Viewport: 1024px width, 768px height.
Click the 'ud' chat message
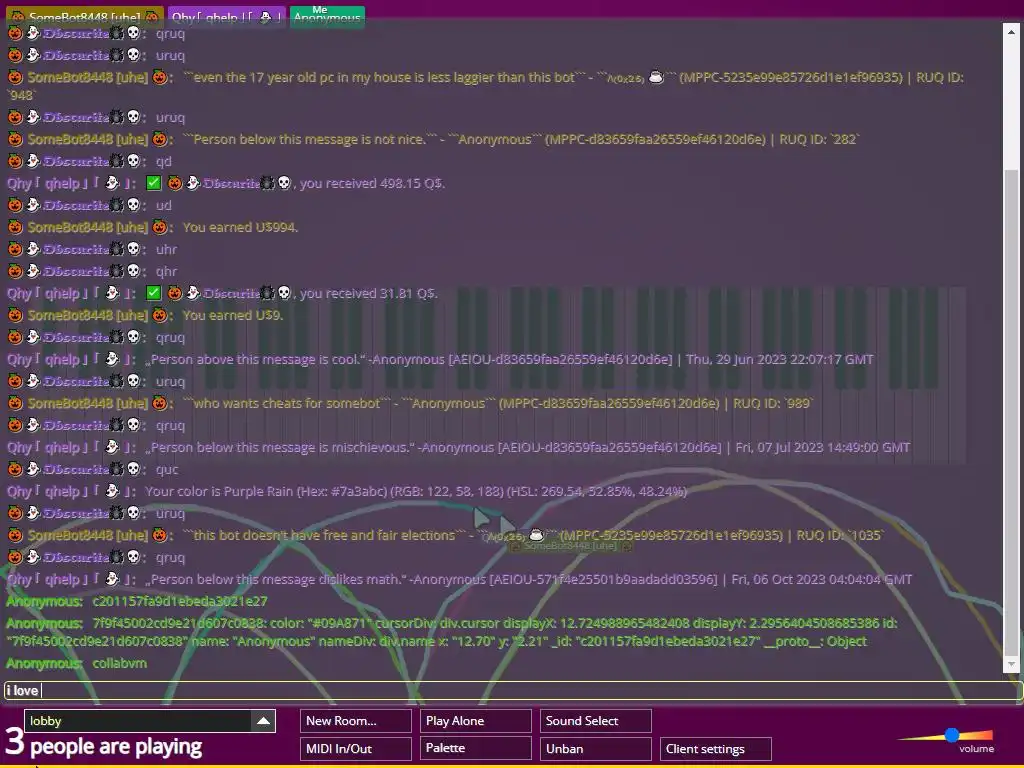click(x=163, y=205)
